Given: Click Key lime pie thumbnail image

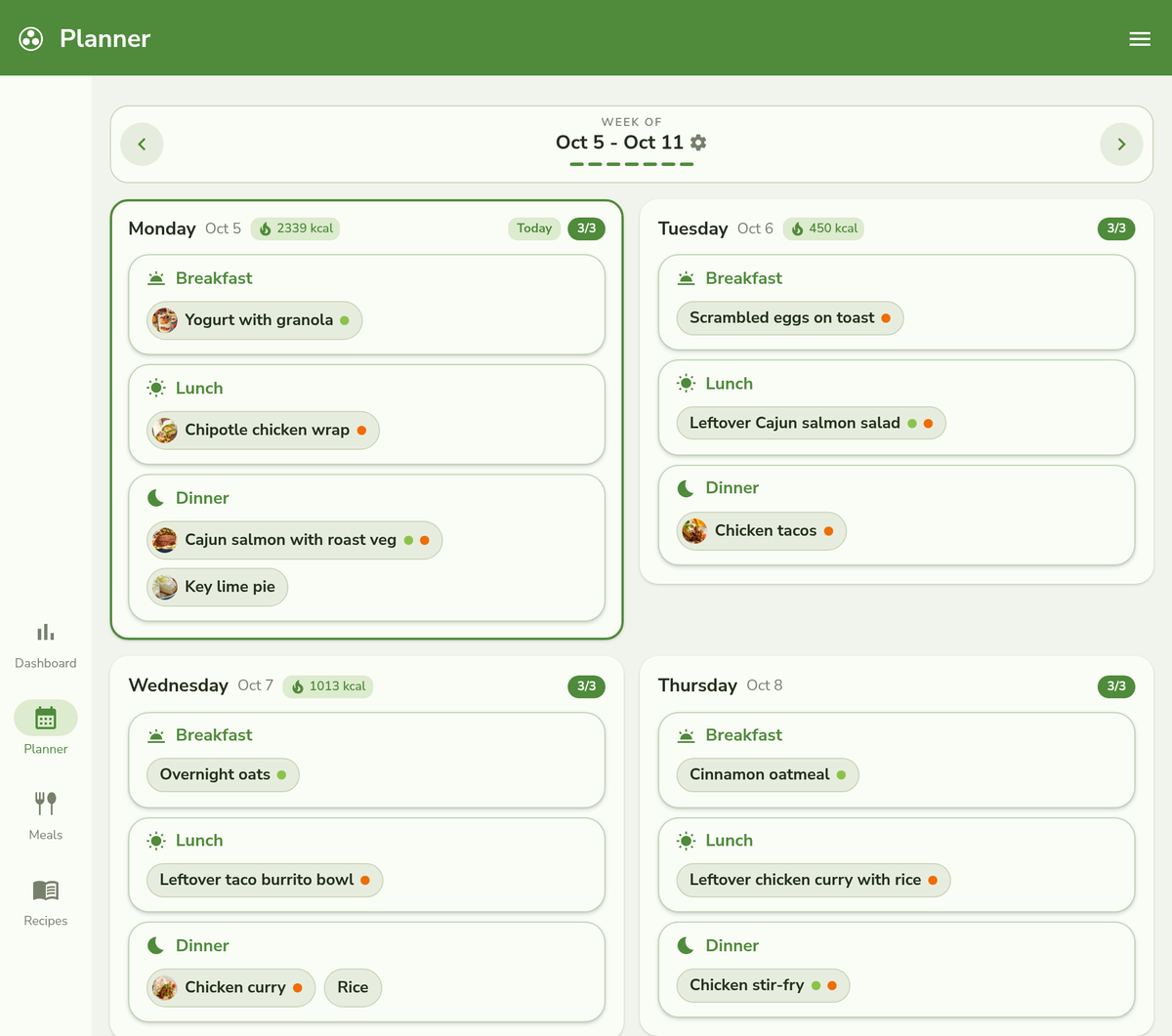Looking at the screenshot, I should [165, 587].
